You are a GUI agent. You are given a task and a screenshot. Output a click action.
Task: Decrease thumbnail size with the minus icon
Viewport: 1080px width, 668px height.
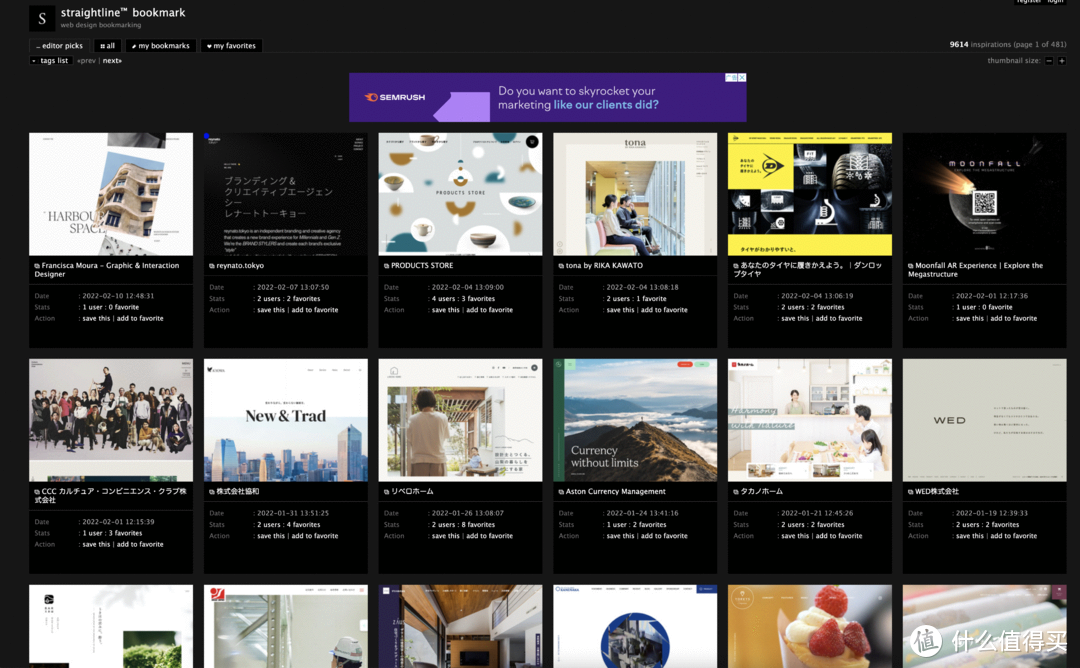point(1049,61)
